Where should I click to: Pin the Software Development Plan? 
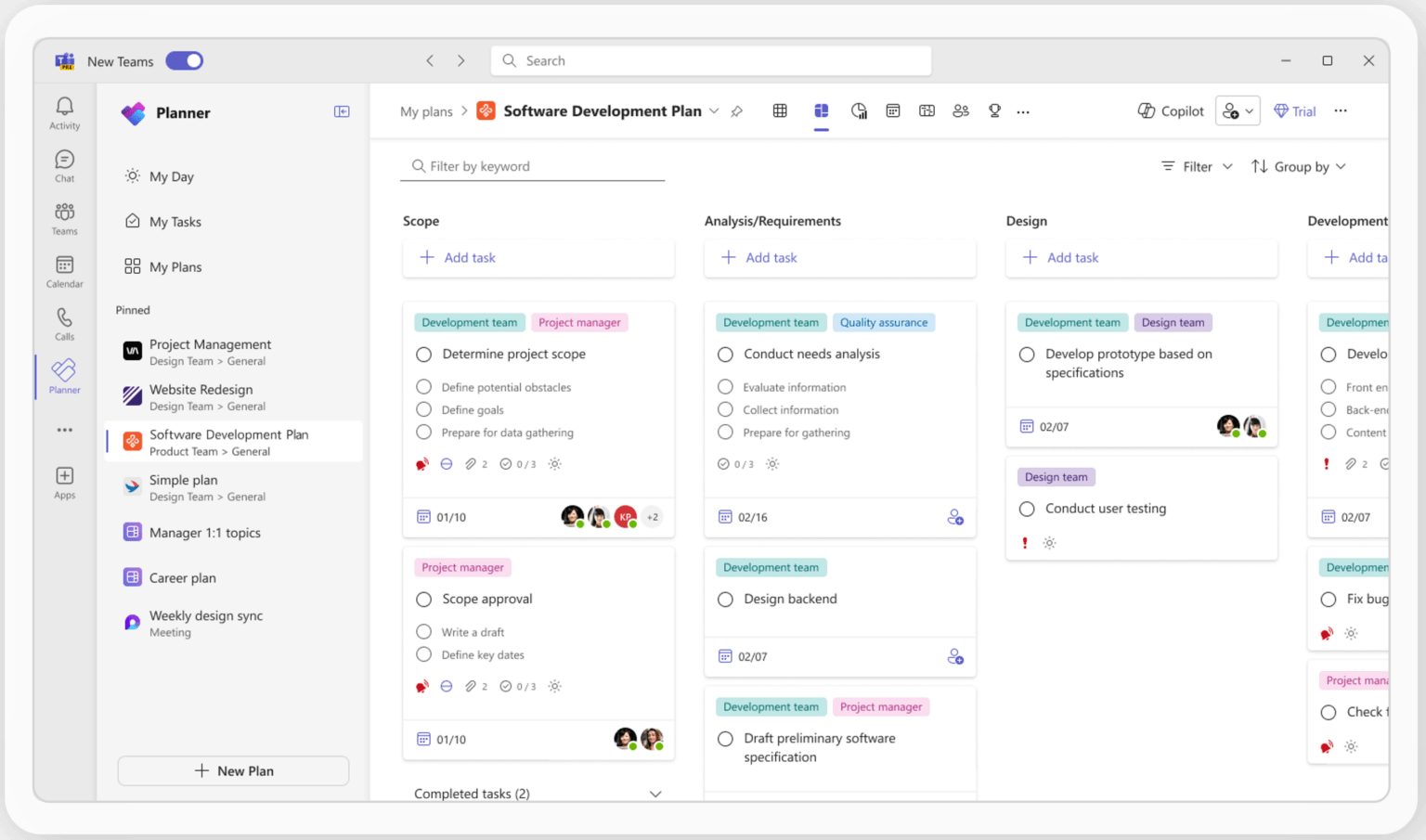click(736, 111)
